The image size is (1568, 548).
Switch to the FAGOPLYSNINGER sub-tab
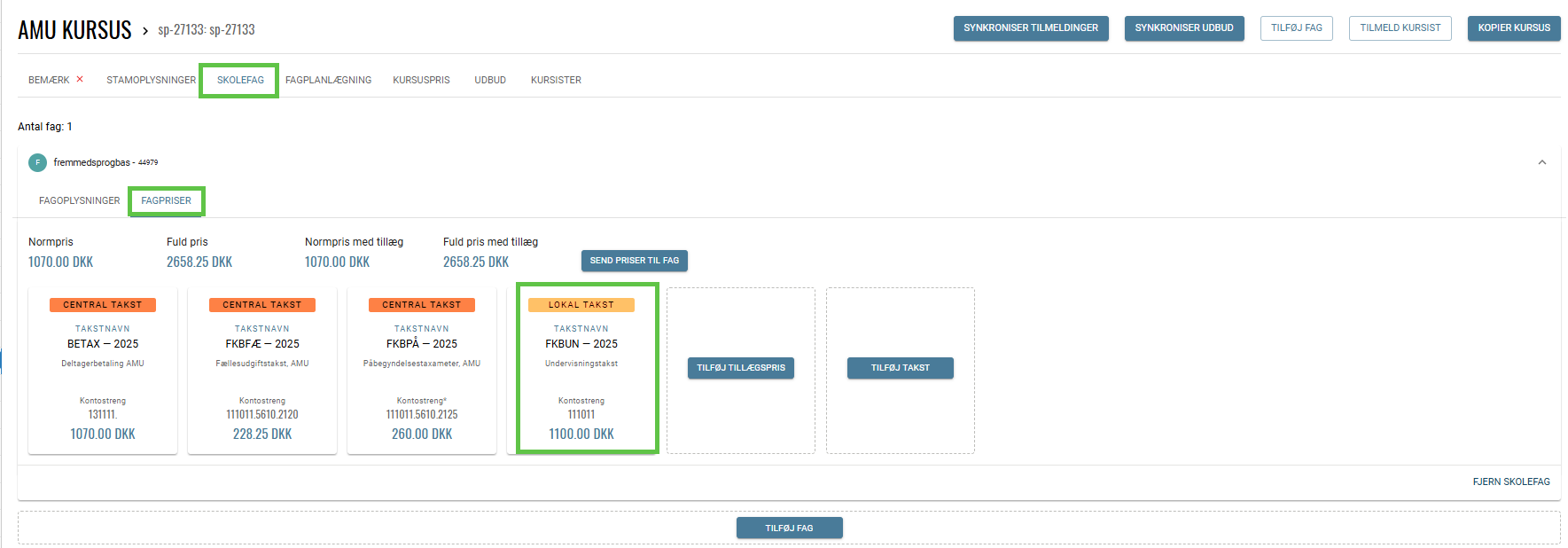click(79, 200)
